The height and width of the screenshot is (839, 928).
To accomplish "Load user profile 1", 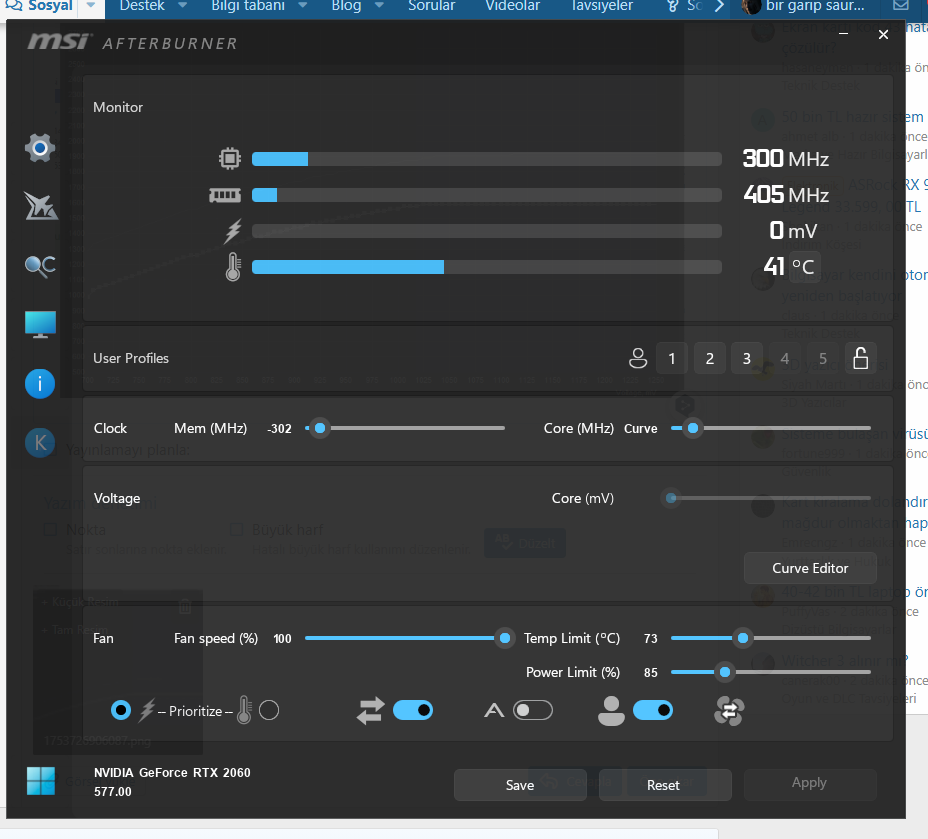I will pyautogui.click(x=672, y=358).
